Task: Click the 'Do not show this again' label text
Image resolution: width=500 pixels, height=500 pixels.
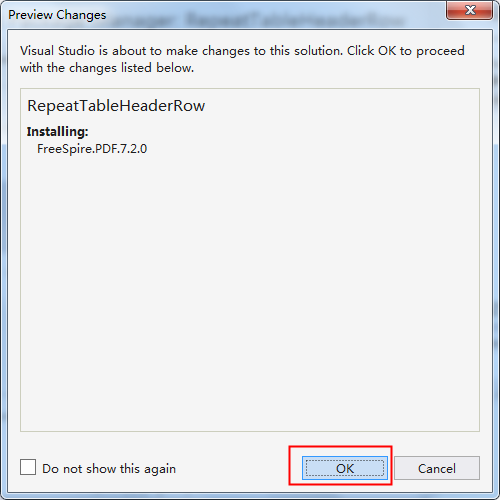Action: click(109, 469)
